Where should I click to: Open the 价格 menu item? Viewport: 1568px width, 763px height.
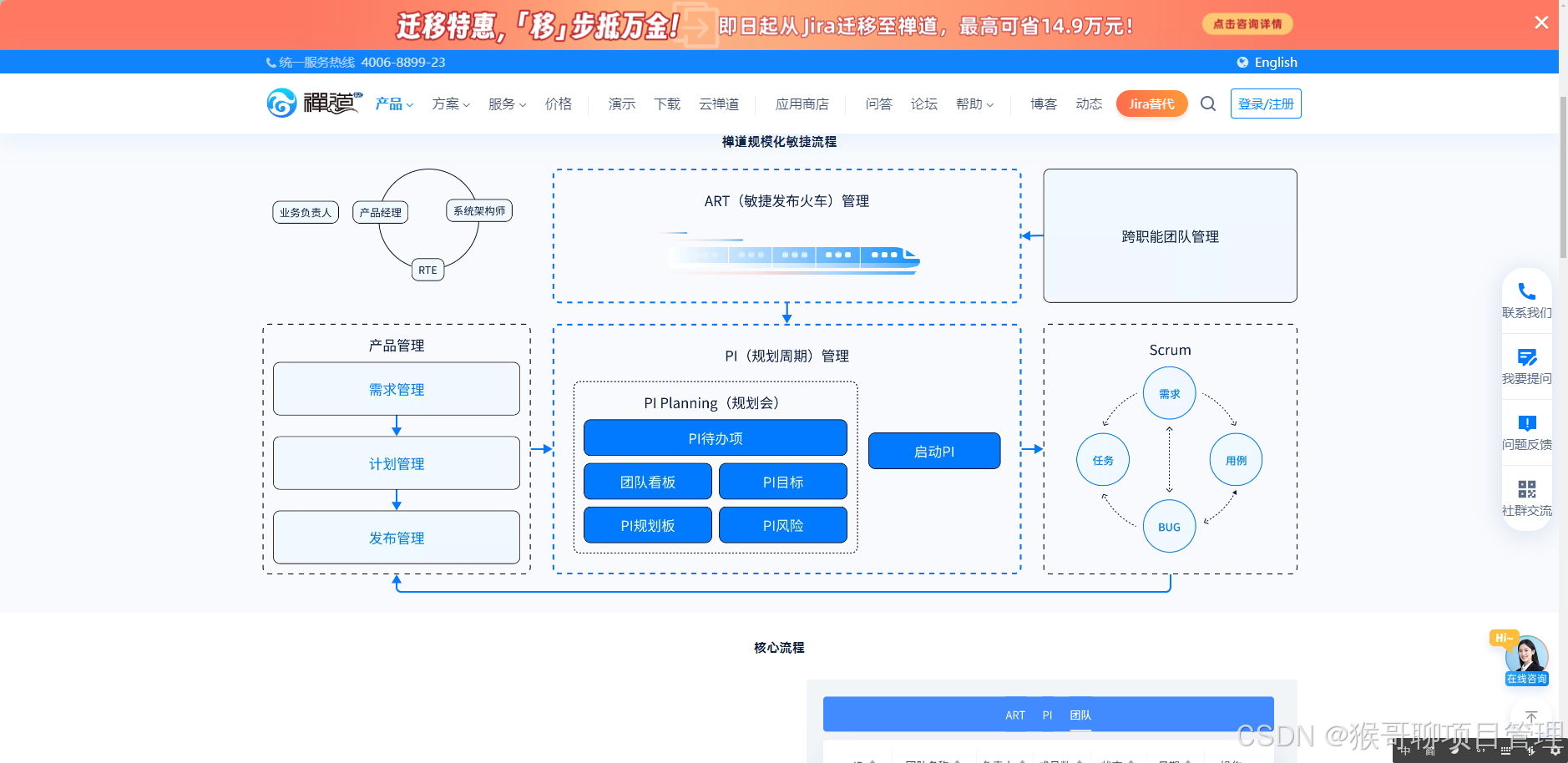(559, 104)
